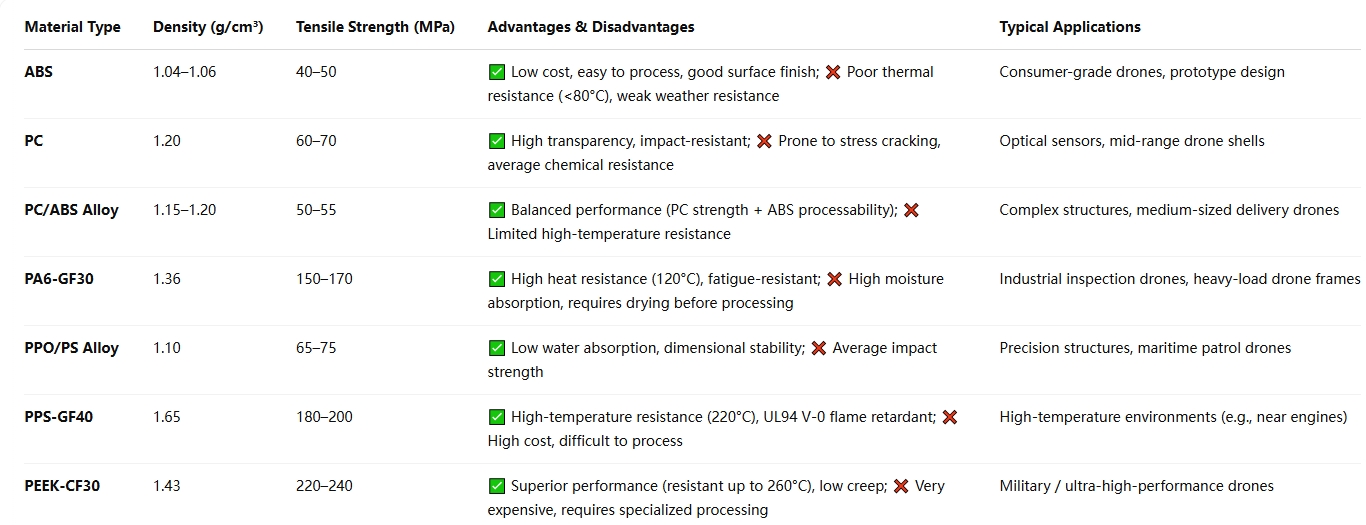
Task: Select the PEEK-CF30 material name cell
Action: point(62,486)
